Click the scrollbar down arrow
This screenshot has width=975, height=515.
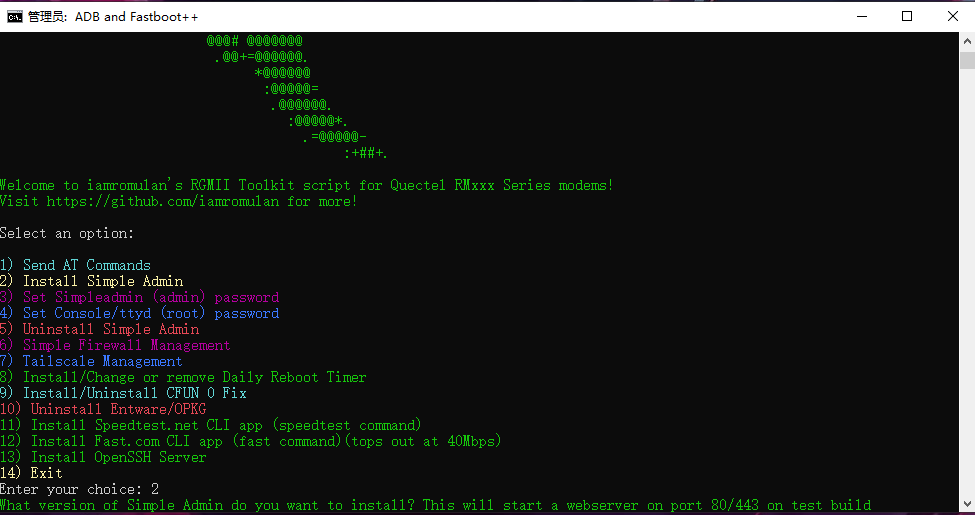pyautogui.click(x=967, y=503)
